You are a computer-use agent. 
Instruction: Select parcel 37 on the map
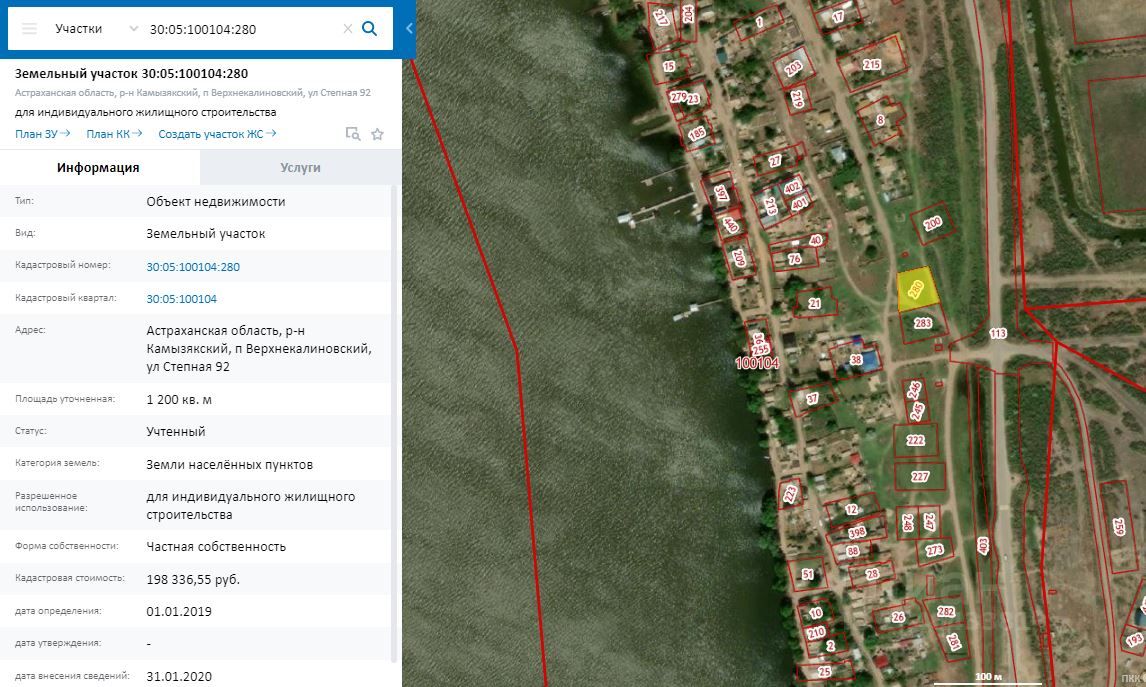812,398
